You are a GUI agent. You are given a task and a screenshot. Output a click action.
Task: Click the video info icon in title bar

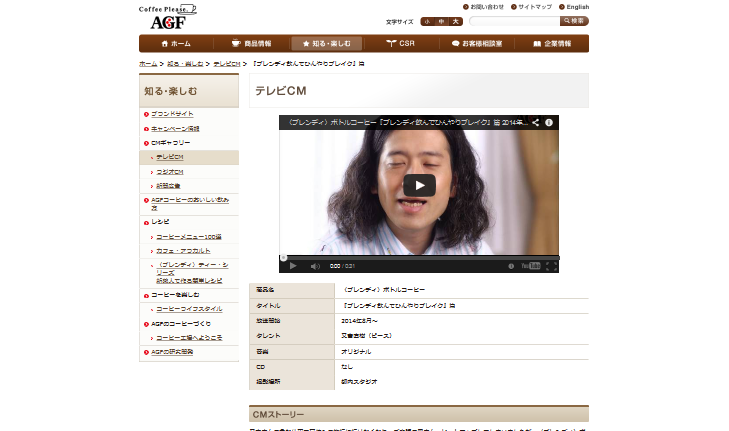[549, 123]
